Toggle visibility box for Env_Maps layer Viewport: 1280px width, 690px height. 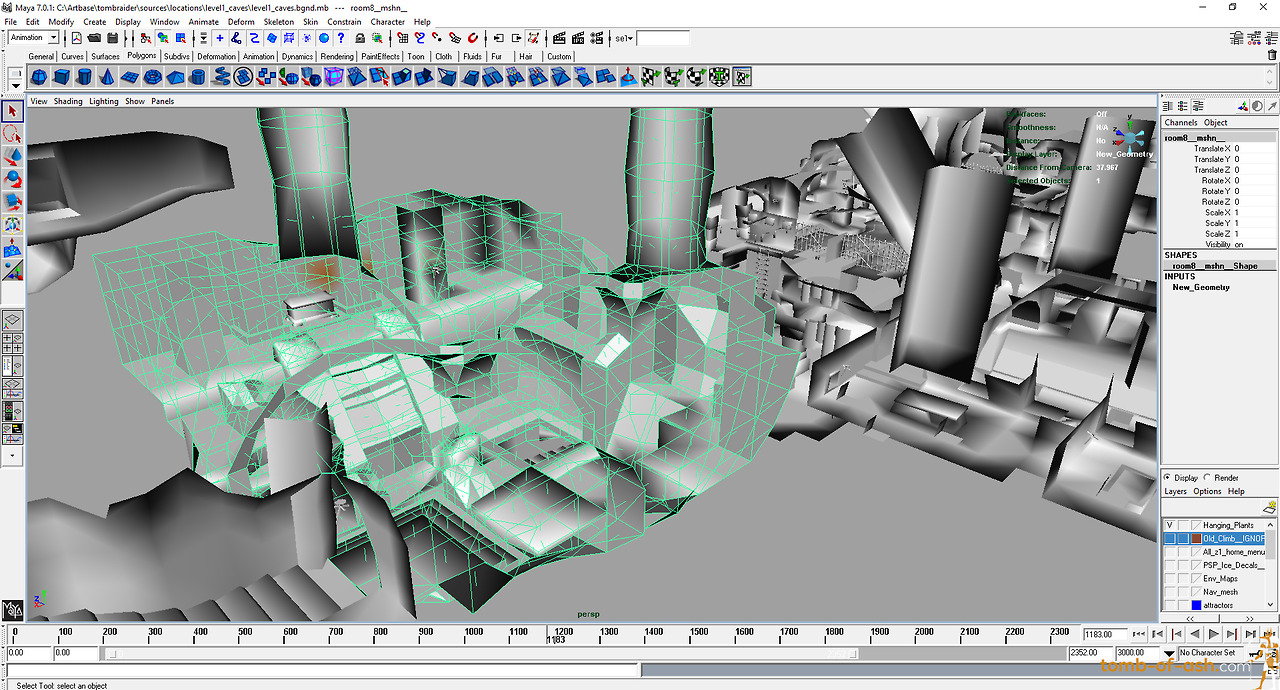coord(1169,579)
